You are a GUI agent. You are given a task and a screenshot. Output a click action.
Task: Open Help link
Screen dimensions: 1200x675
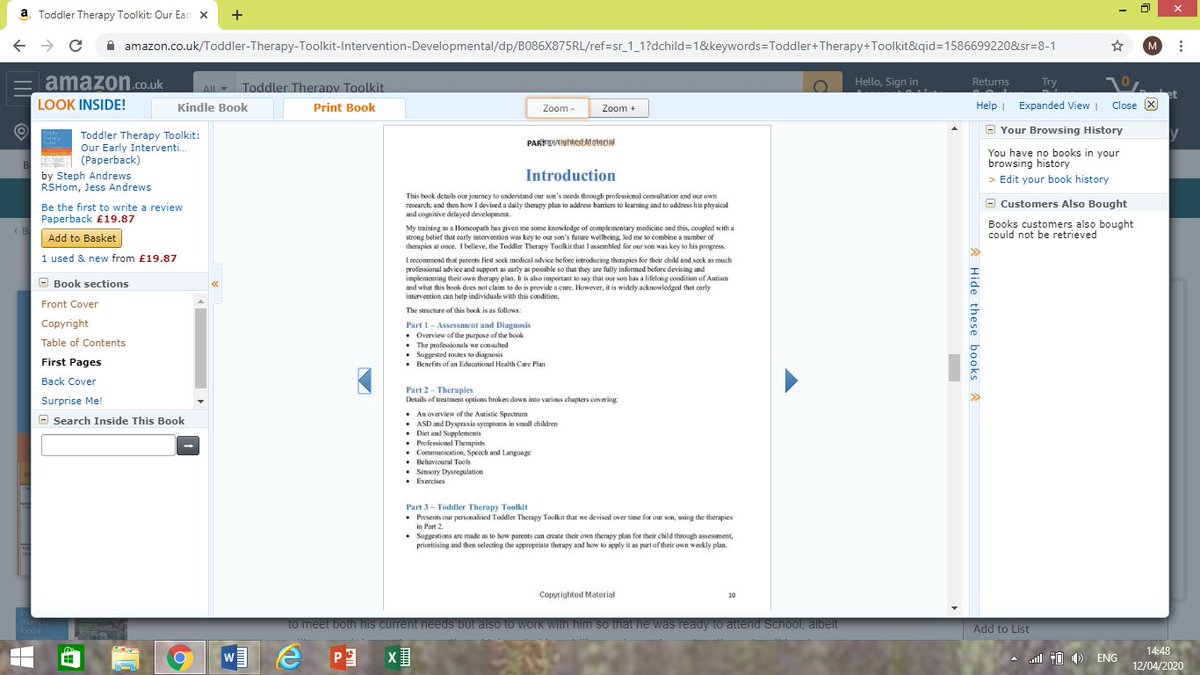(x=986, y=106)
